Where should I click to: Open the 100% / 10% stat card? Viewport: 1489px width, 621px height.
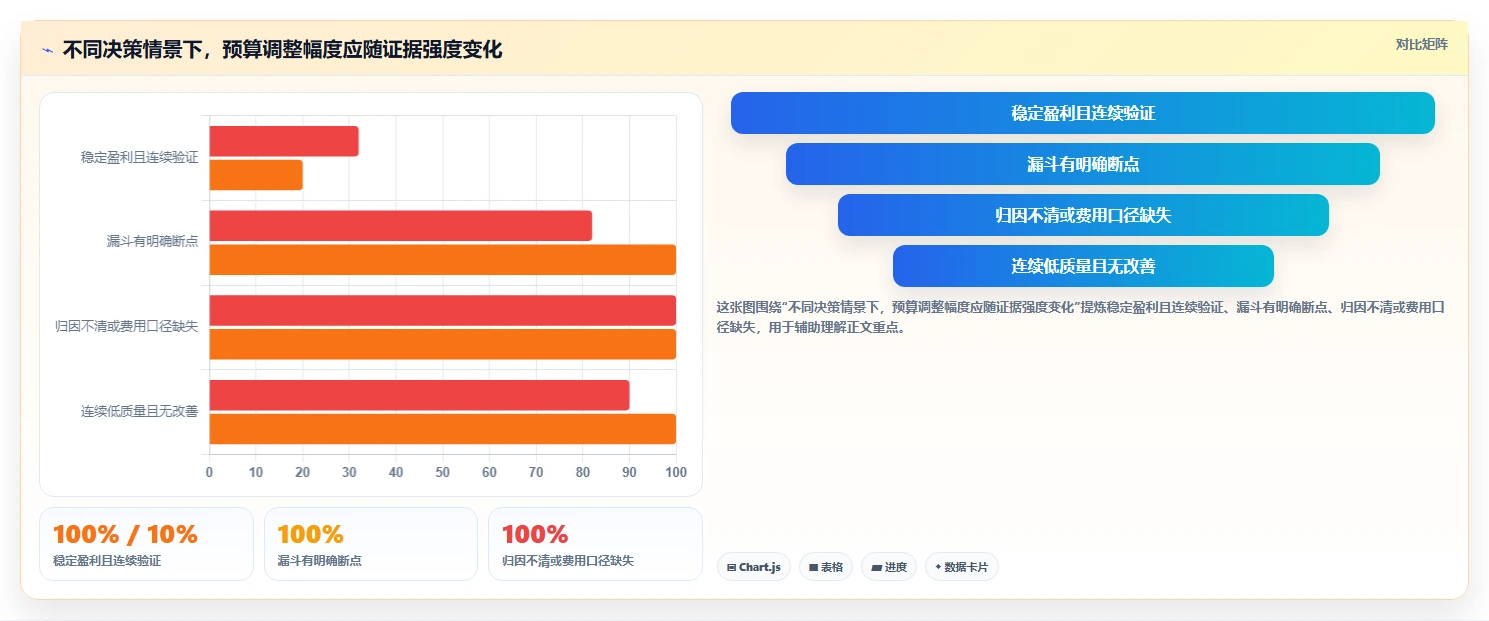point(146,544)
